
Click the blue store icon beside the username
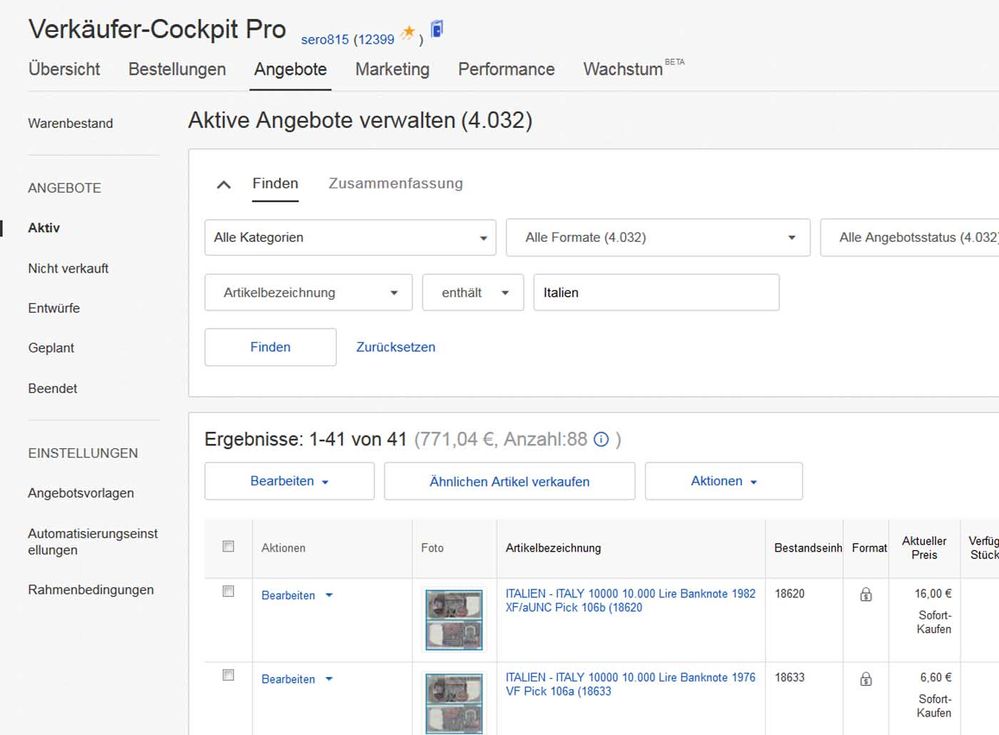click(x=437, y=30)
